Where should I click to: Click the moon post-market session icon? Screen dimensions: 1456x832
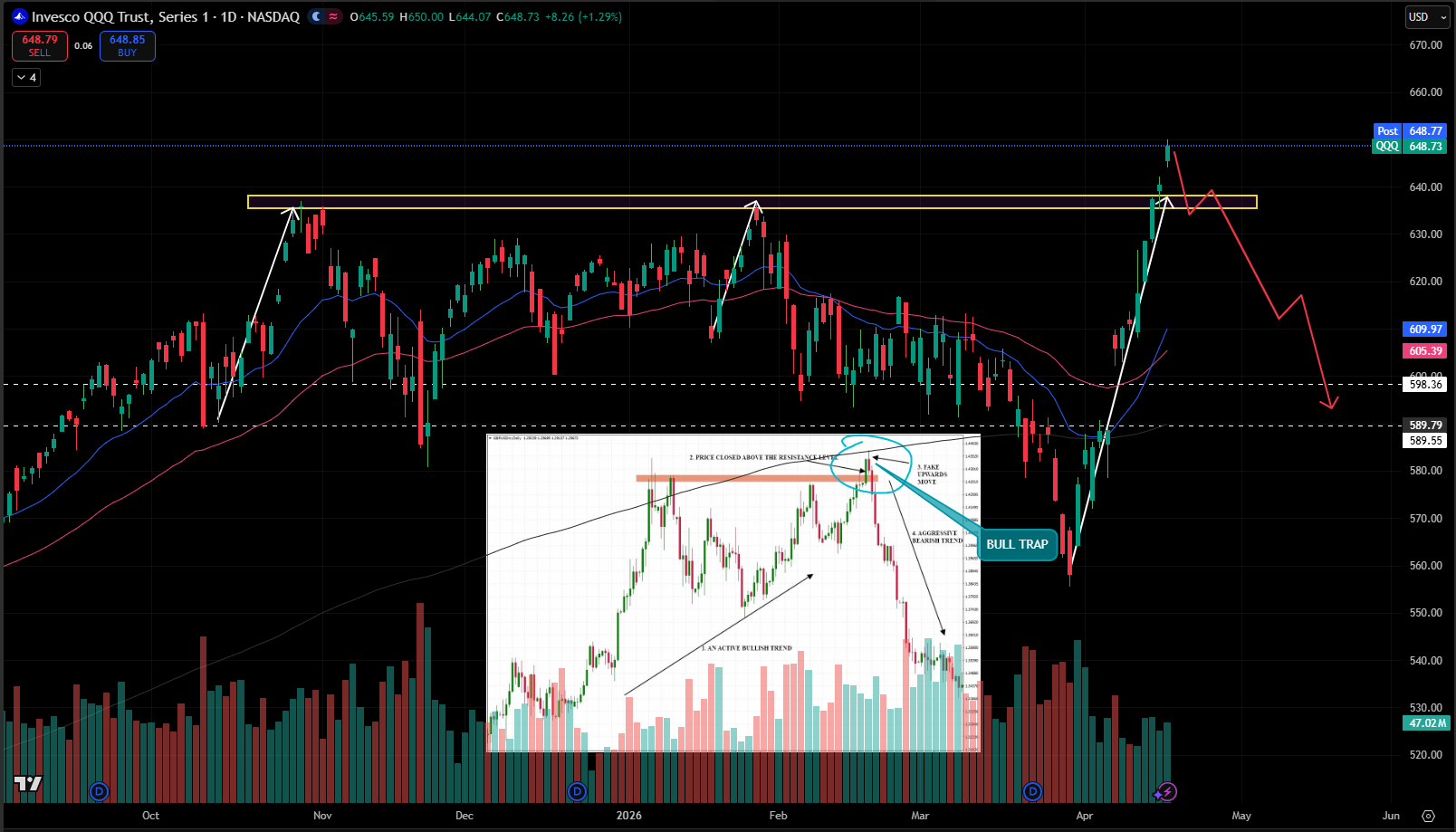coord(316,16)
